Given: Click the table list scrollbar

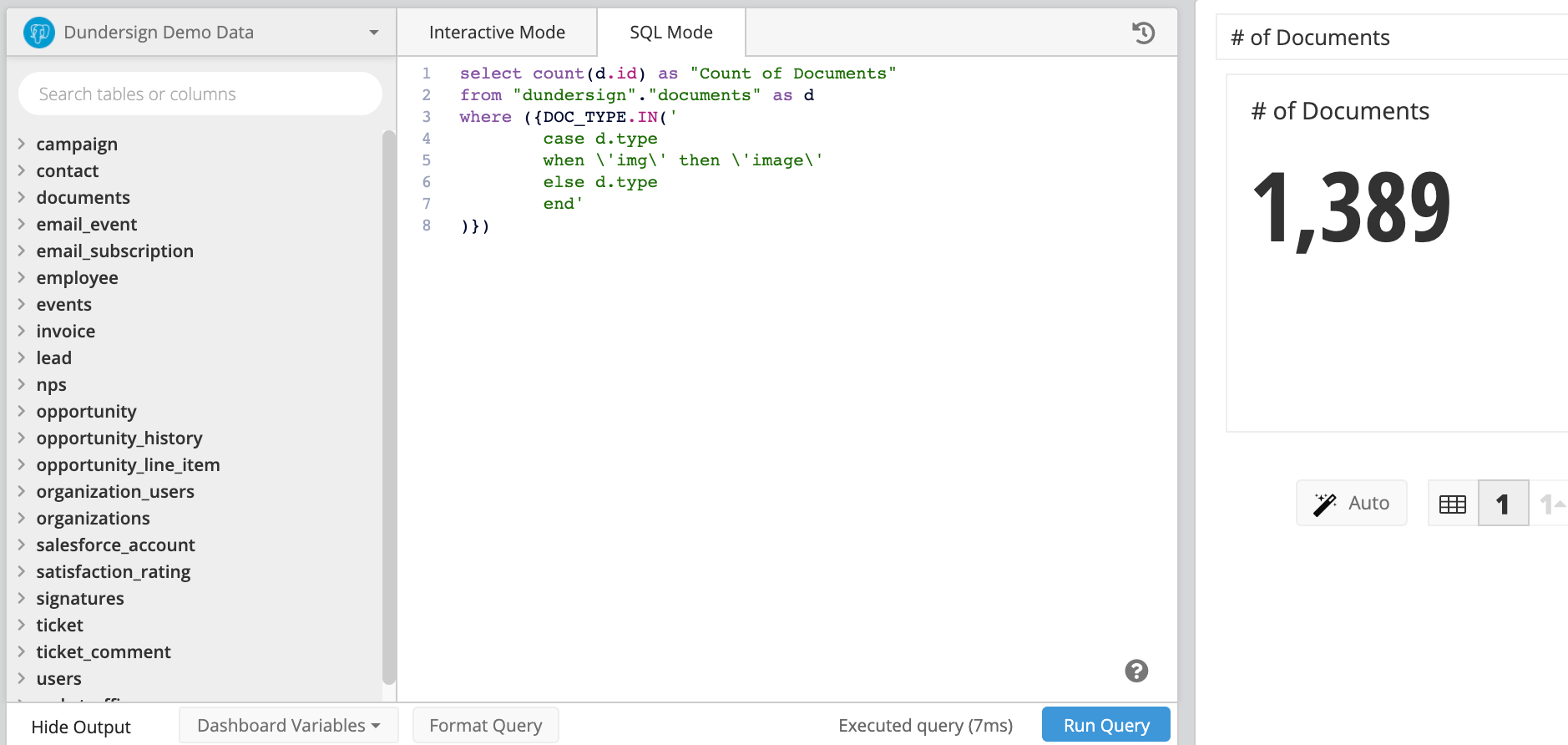Looking at the screenshot, I should [x=388, y=408].
